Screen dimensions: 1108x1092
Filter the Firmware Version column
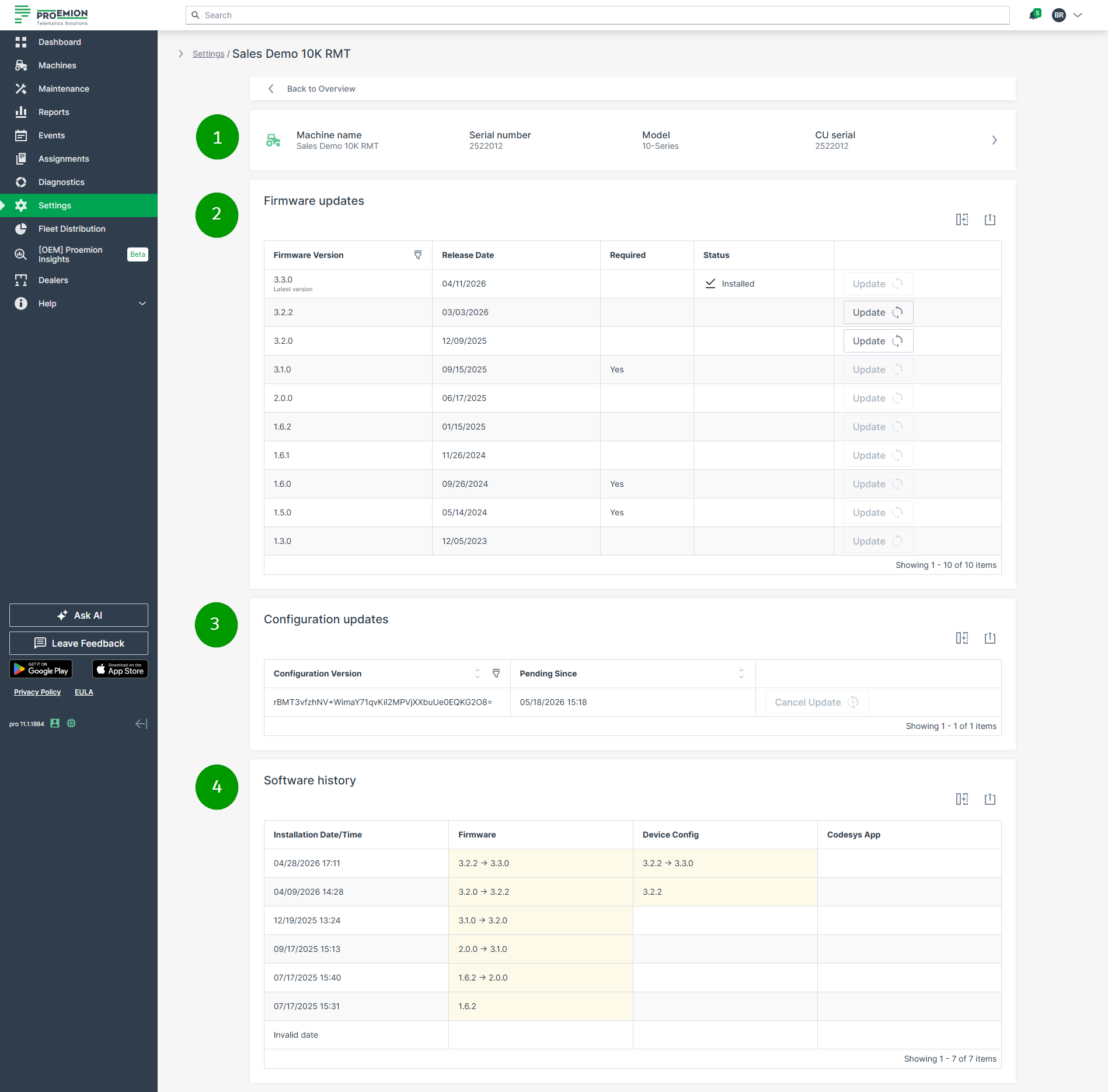tap(418, 255)
